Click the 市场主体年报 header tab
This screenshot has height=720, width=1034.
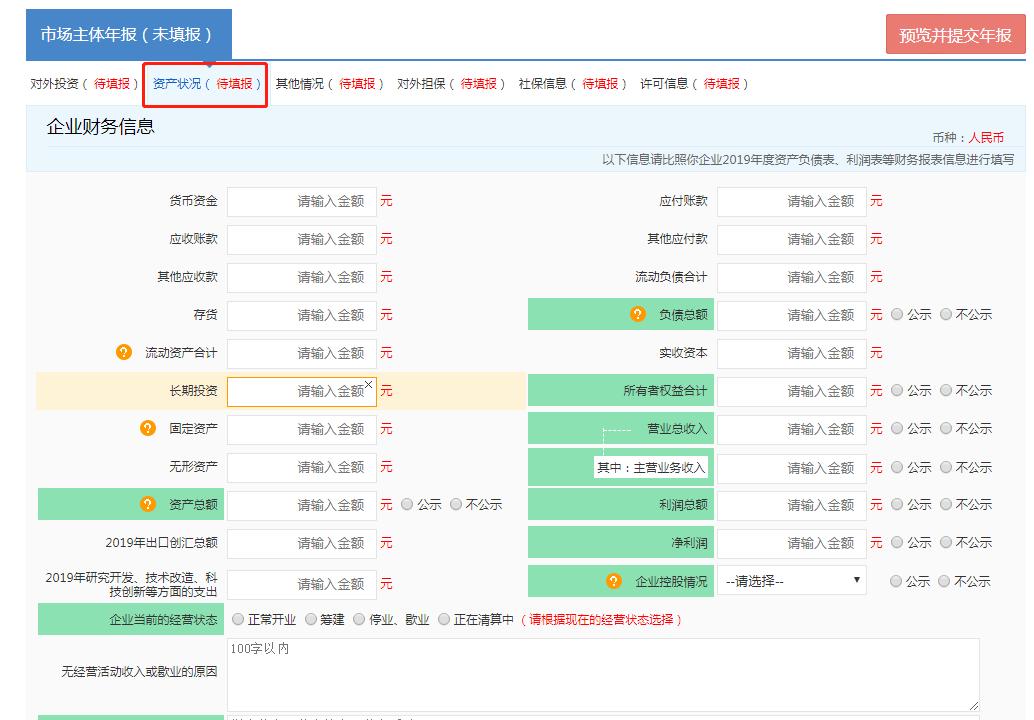[129, 34]
